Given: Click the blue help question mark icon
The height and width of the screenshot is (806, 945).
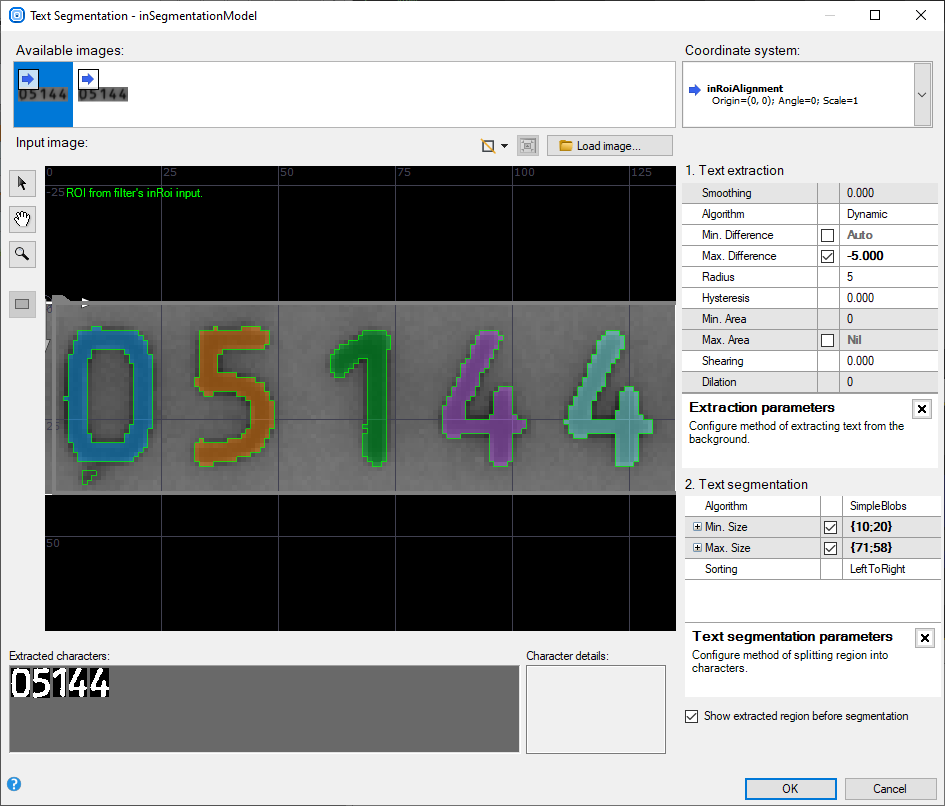Looking at the screenshot, I should tap(14, 784).
